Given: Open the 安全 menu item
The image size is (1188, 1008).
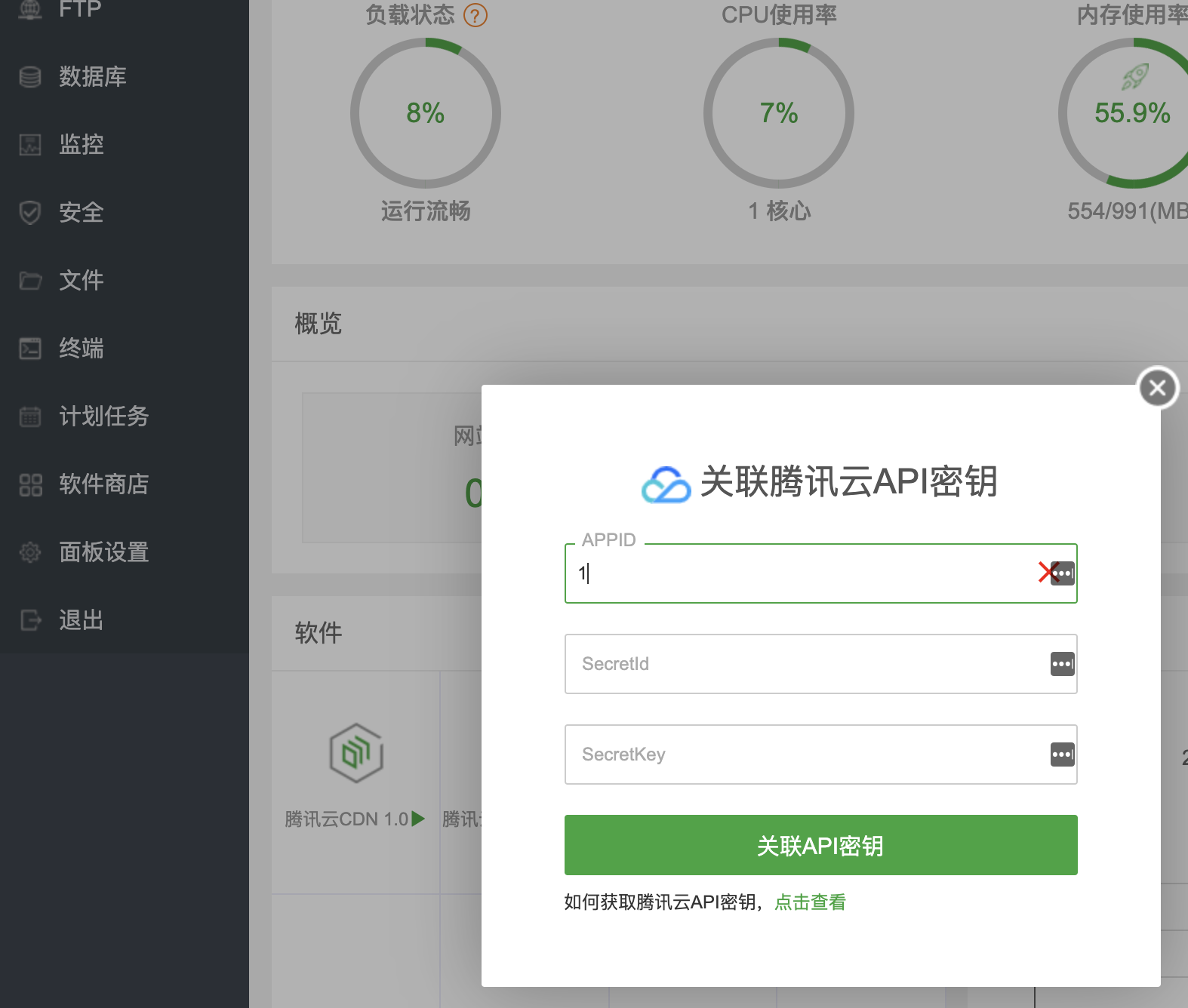Looking at the screenshot, I should coord(125,212).
